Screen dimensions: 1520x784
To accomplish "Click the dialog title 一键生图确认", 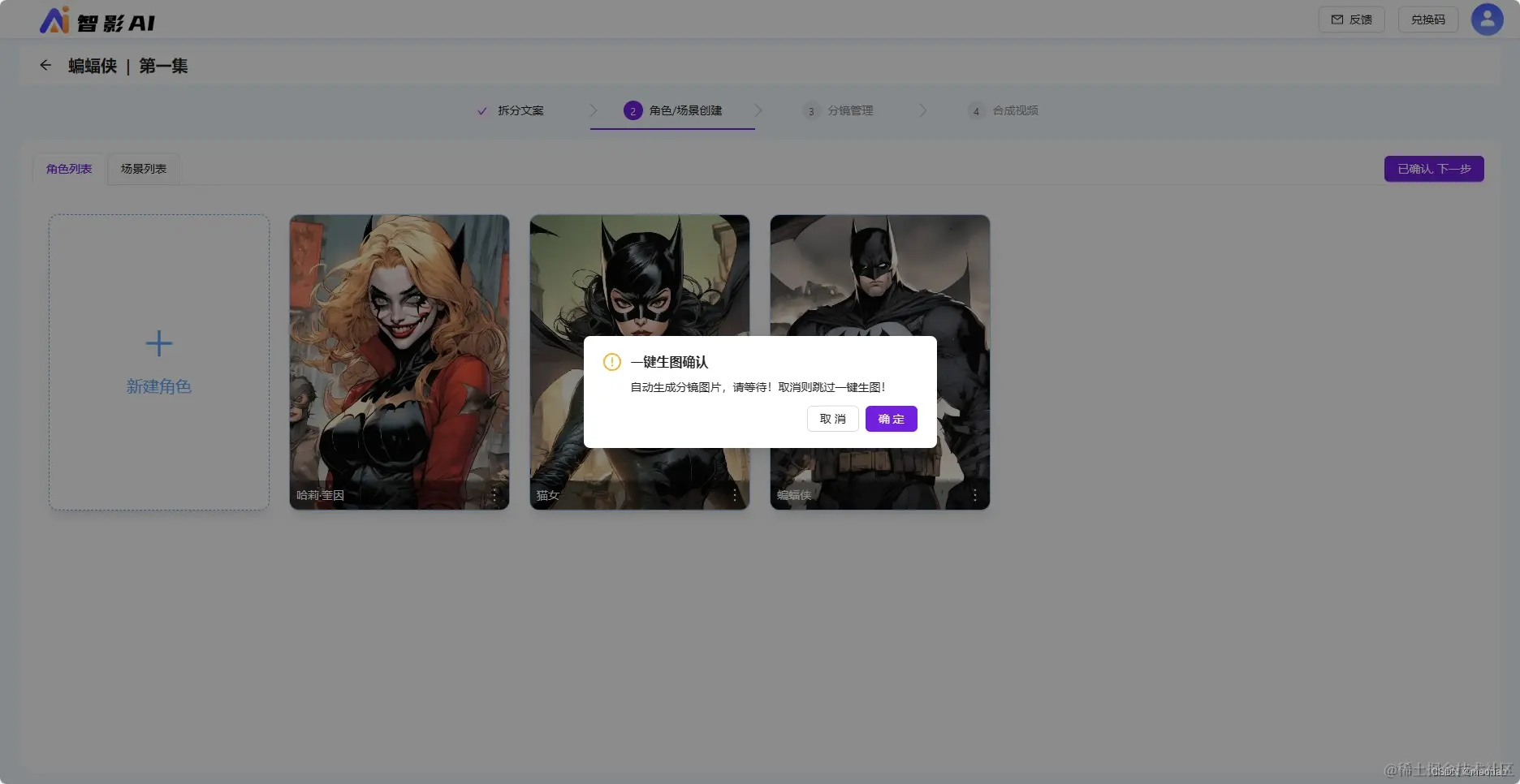I will 669,362.
